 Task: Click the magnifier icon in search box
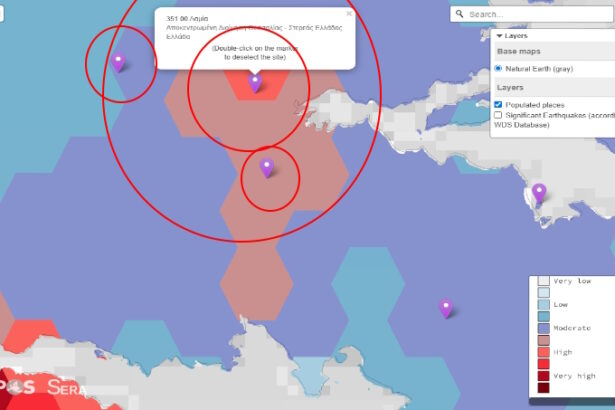click(x=460, y=15)
